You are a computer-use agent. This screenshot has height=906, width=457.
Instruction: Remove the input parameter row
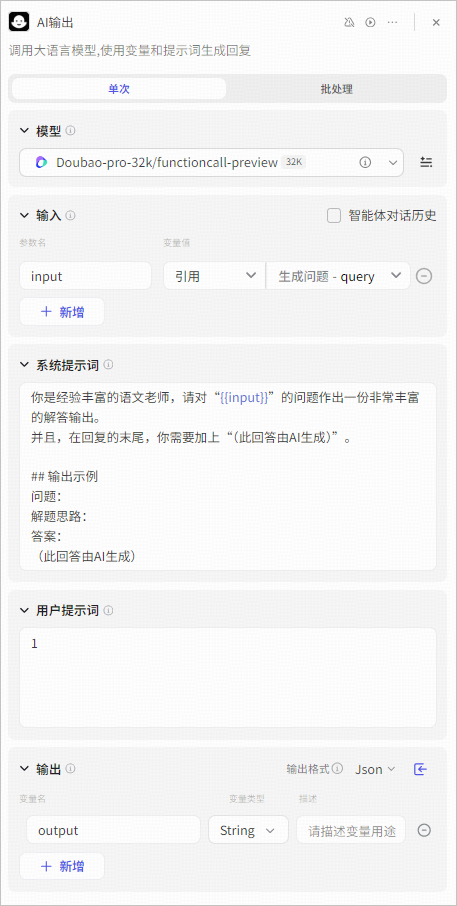[x=424, y=276]
